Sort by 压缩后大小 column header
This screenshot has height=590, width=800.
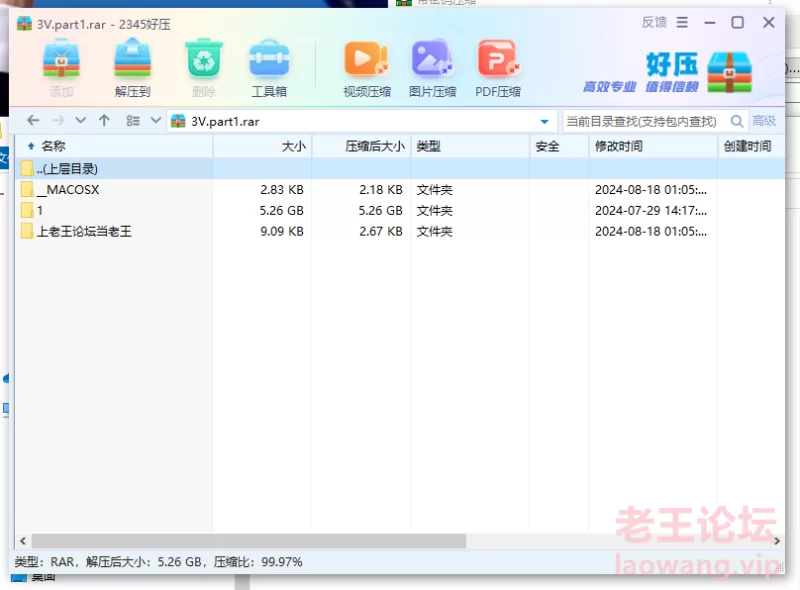[361, 146]
